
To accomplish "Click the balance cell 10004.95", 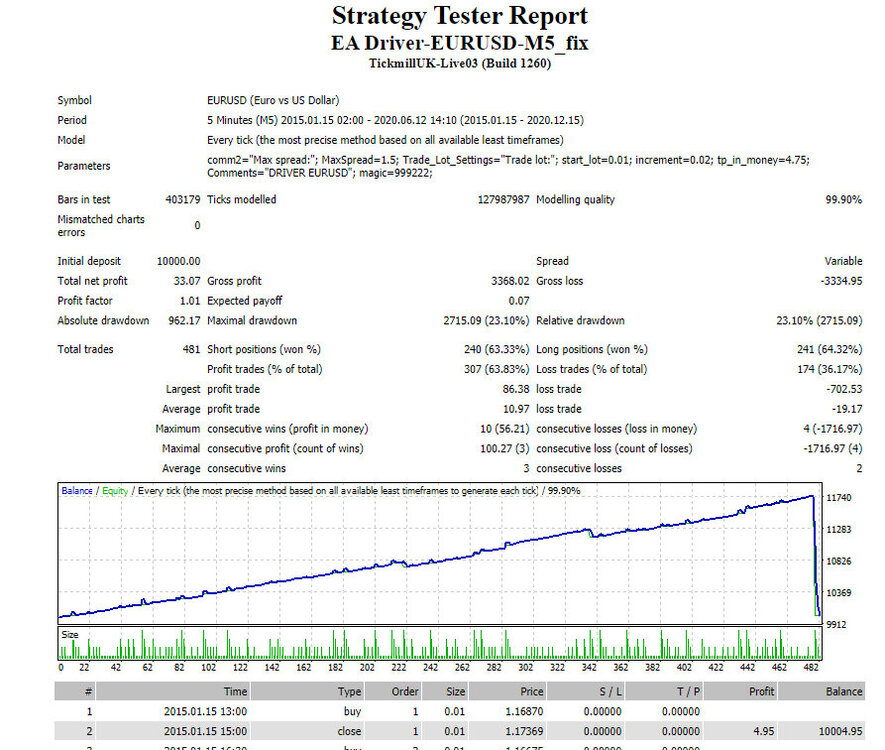I will pos(840,731).
